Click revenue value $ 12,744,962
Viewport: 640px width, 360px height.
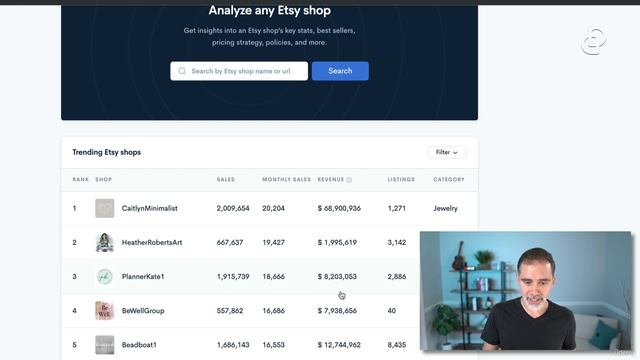(x=339, y=345)
